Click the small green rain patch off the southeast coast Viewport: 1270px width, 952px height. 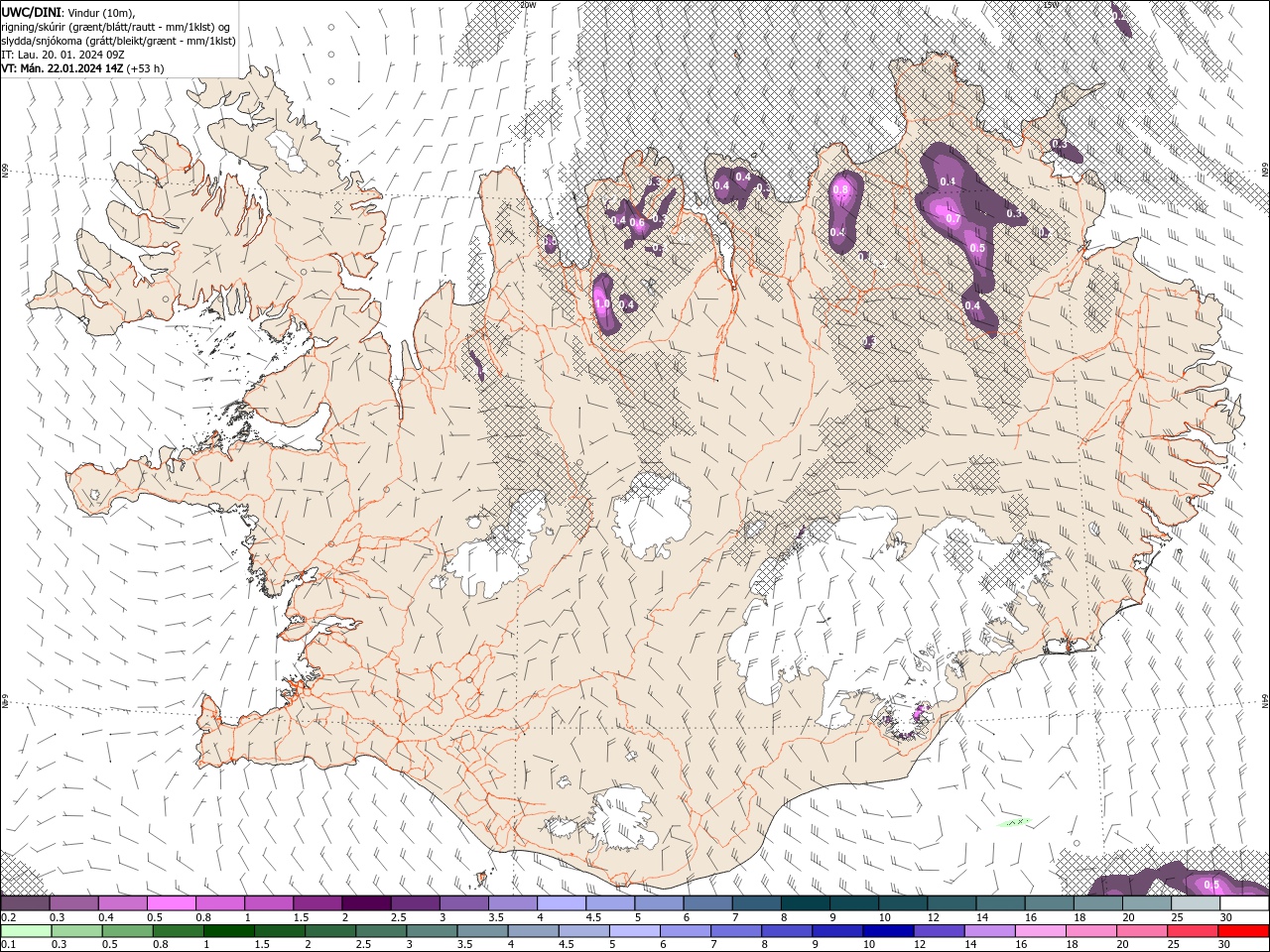point(1014,822)
